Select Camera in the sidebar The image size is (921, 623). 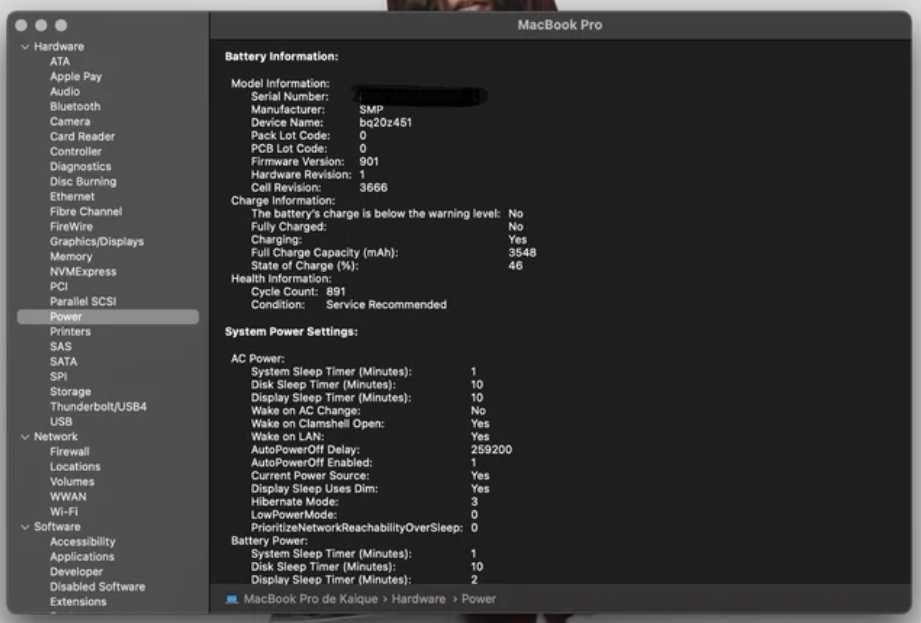tap(70, 122)
